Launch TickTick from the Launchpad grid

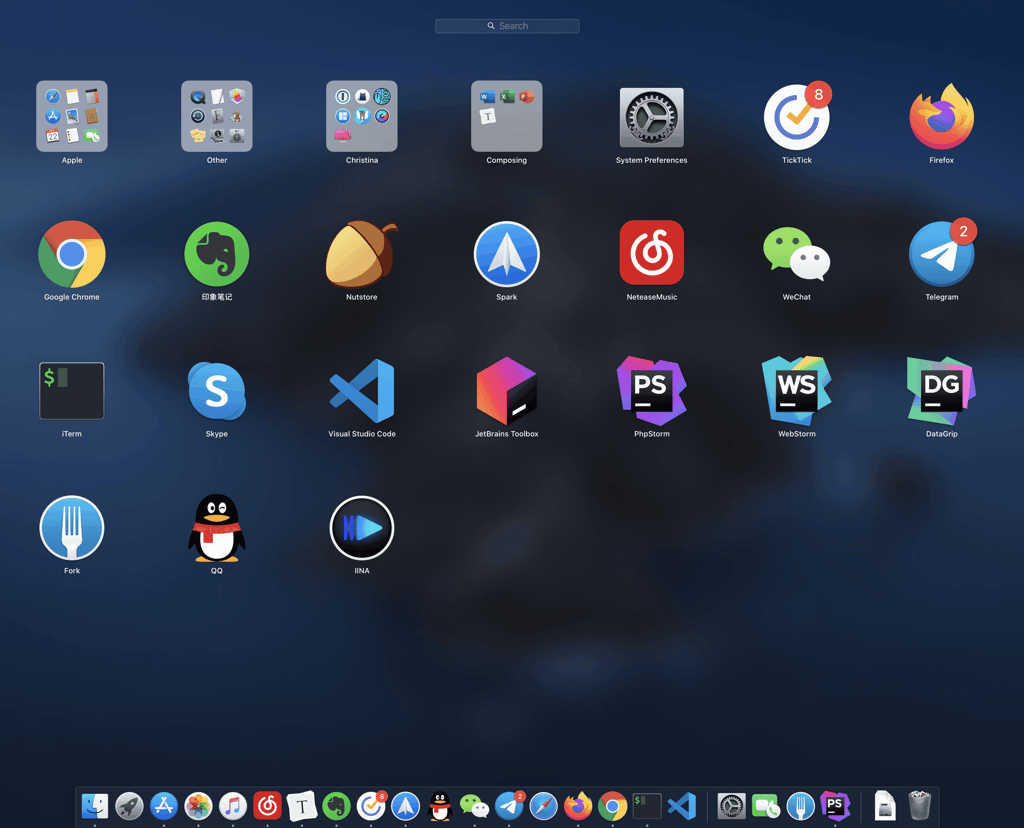click(x=797, y=118)
